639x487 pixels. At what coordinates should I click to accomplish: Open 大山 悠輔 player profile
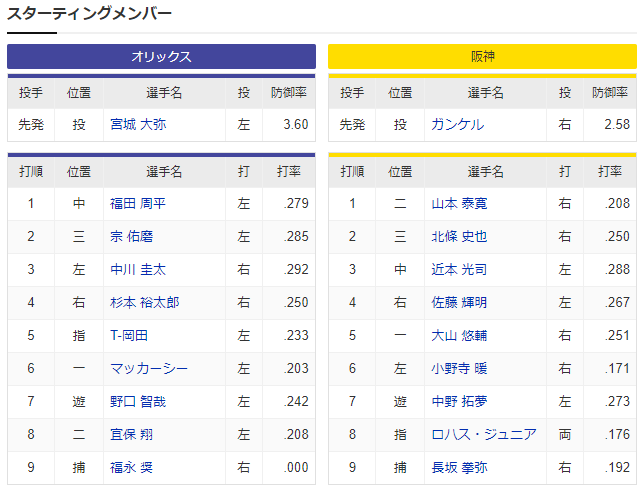click(x=459, y=335)
